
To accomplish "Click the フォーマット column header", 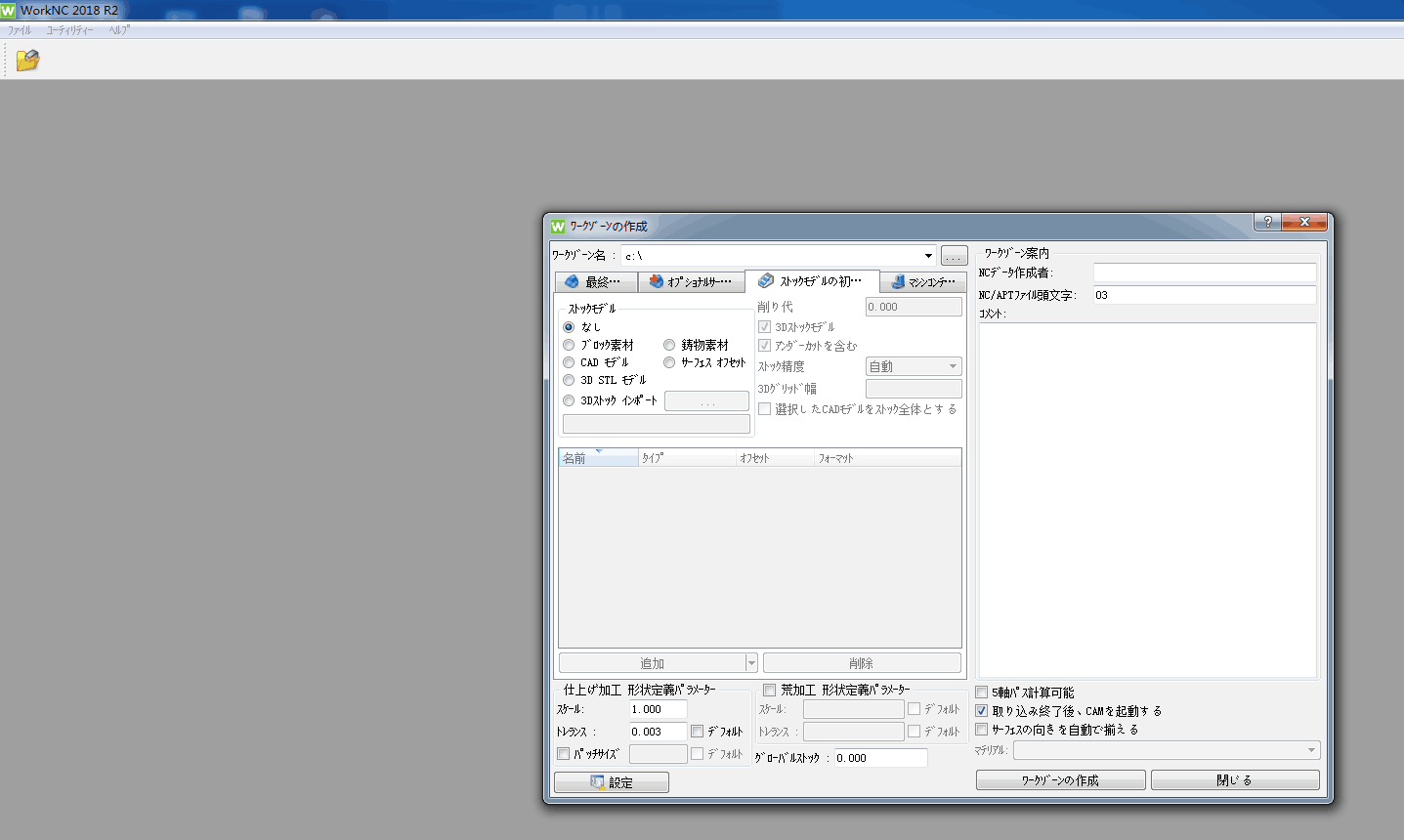I will (887, 458).
